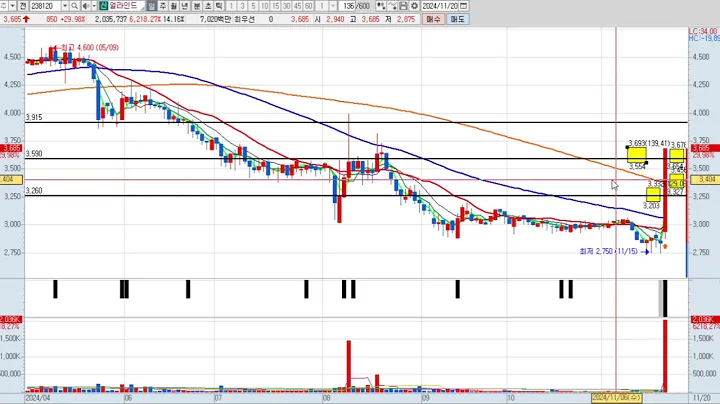Click the 전 button beside the code field
The width and height of the screenshot is (720, 404).
click(22, 6)
